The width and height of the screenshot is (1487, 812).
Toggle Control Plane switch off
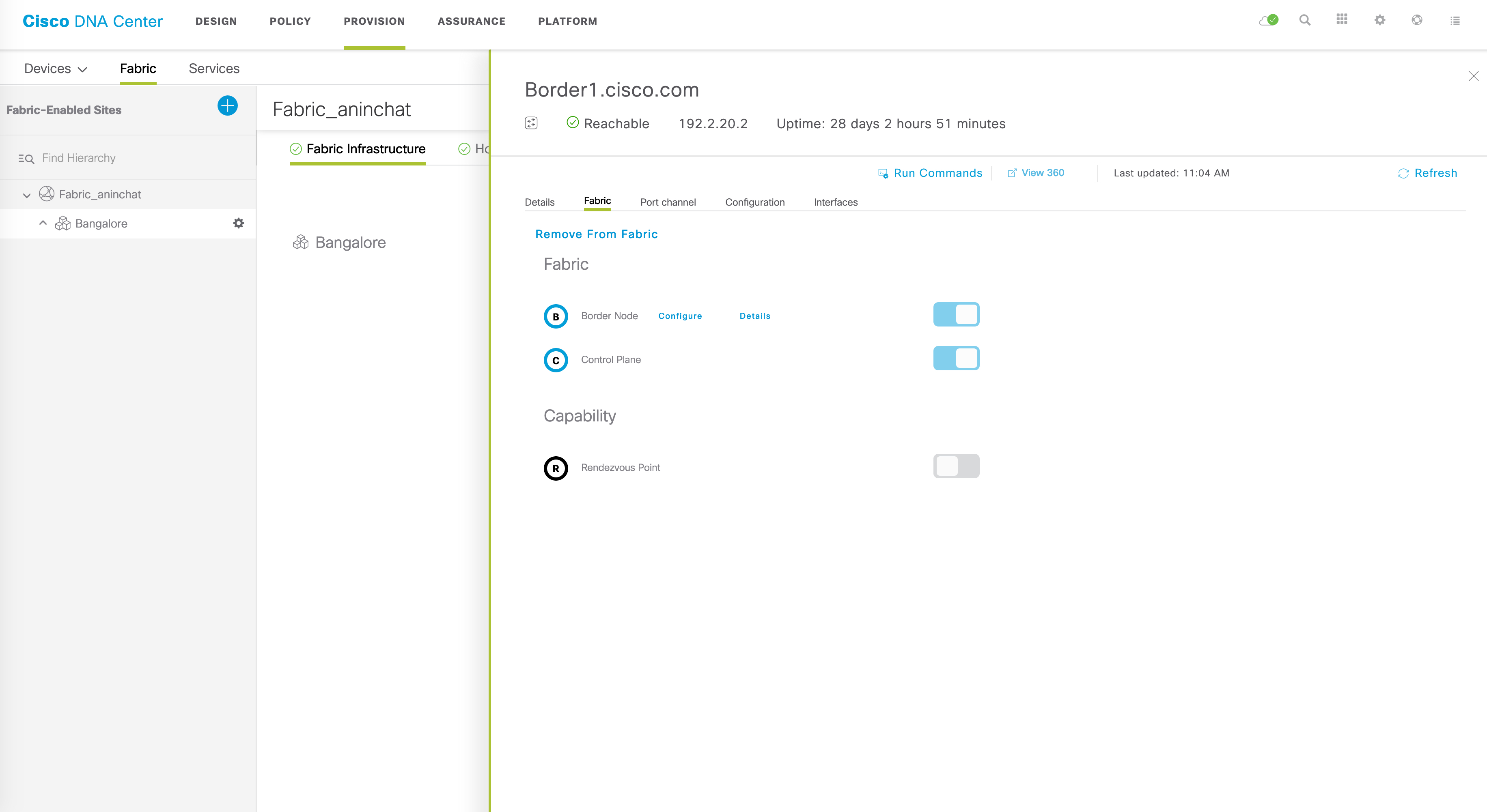[956, 358]
